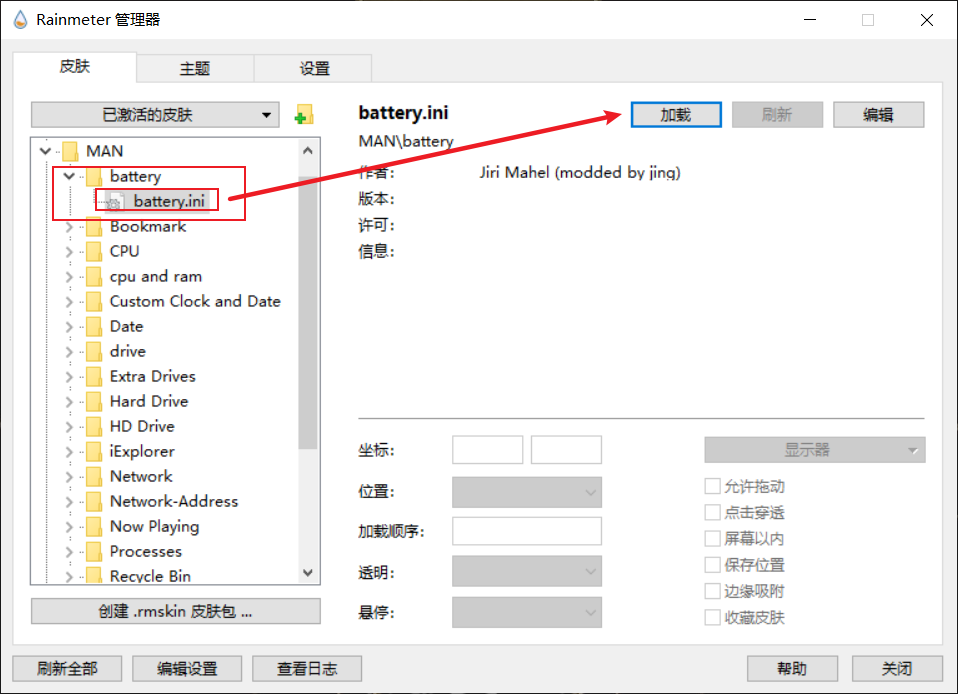Image resolution: width=958 pixels, height=694 pixels.
Task: Click 创建 .rmskin 皮肤包 button
Action: coord(175,611)
